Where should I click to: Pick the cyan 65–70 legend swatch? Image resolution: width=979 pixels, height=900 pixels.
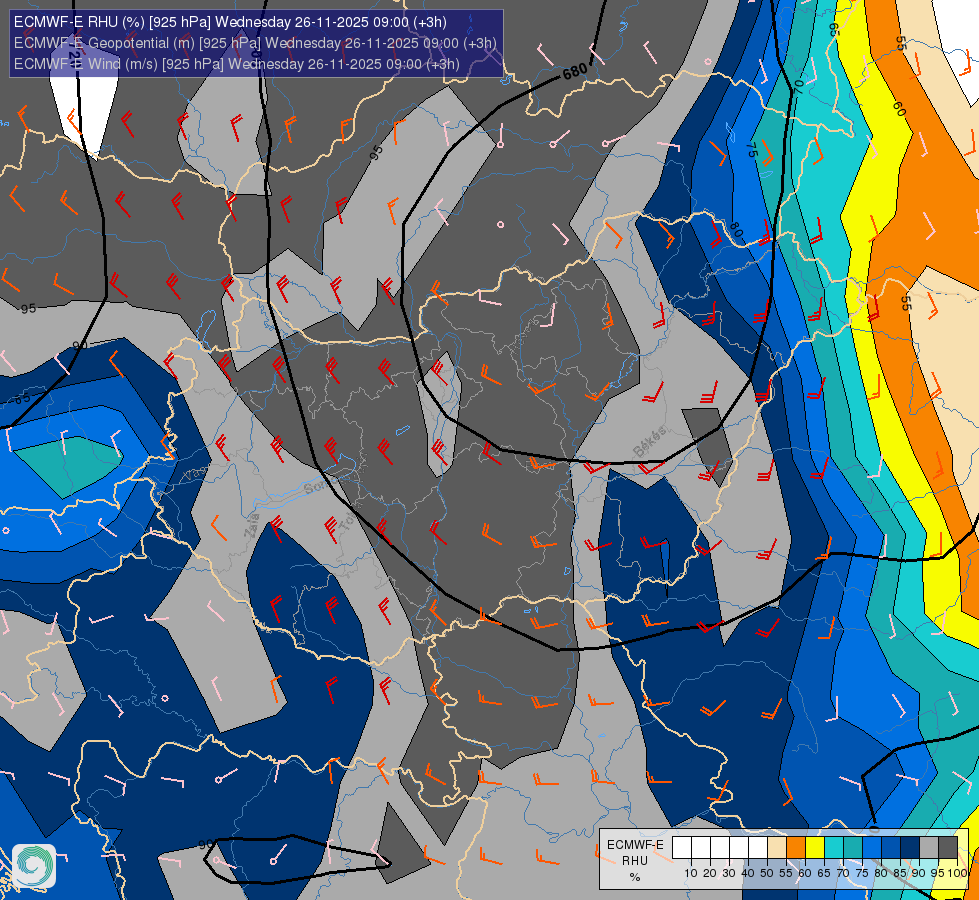[834, 848]
